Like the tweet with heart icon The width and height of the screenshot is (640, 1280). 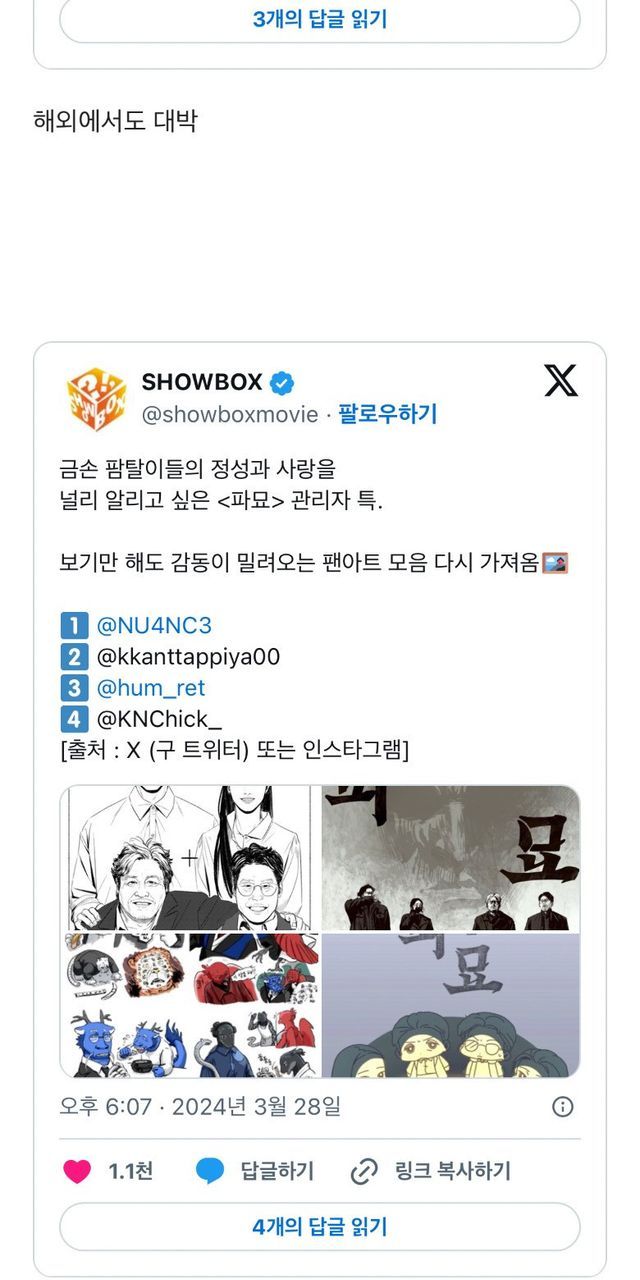click(77, 1171)
